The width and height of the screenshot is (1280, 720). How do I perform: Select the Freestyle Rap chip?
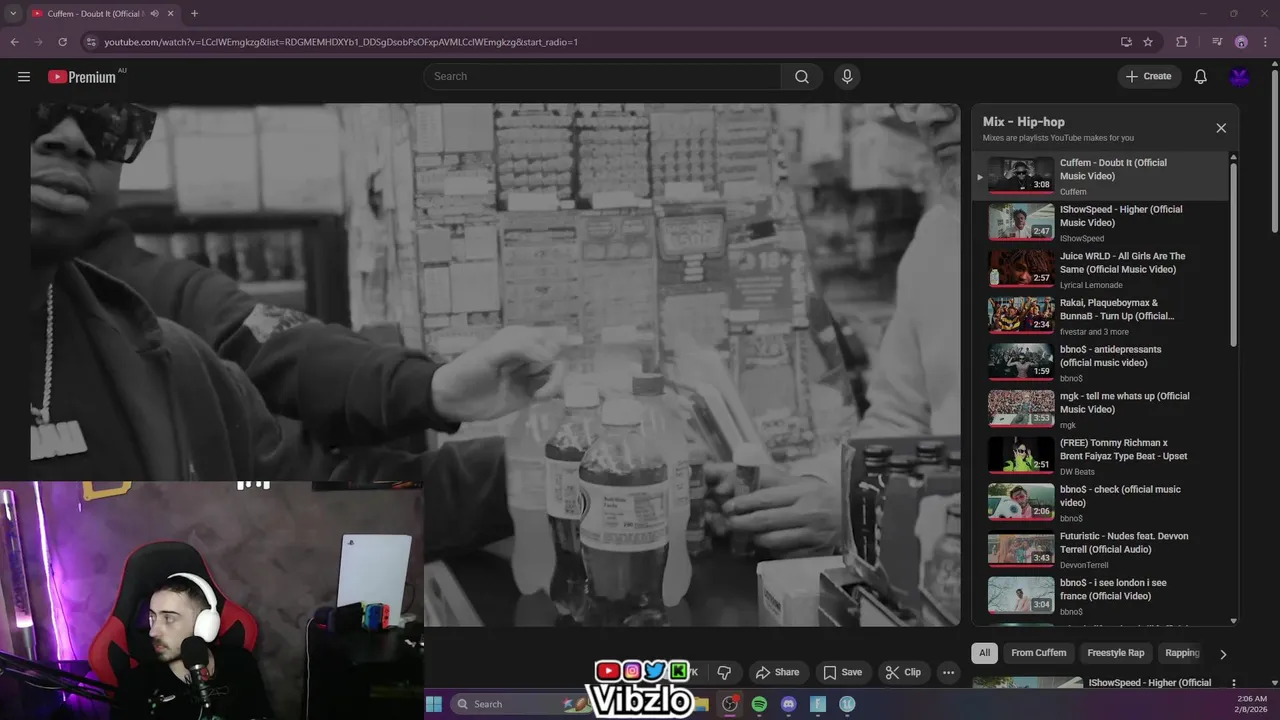point(1116,653)
